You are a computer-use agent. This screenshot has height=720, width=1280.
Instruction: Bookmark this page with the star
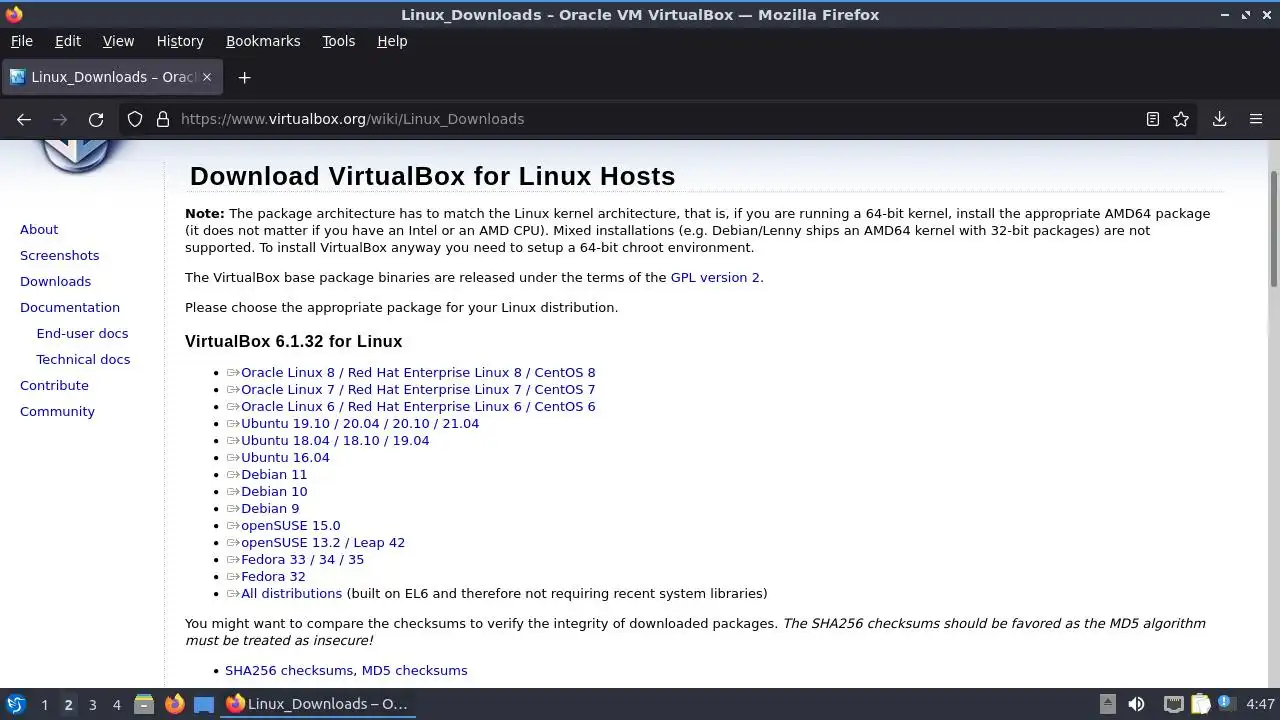(x=1181, y=119)
